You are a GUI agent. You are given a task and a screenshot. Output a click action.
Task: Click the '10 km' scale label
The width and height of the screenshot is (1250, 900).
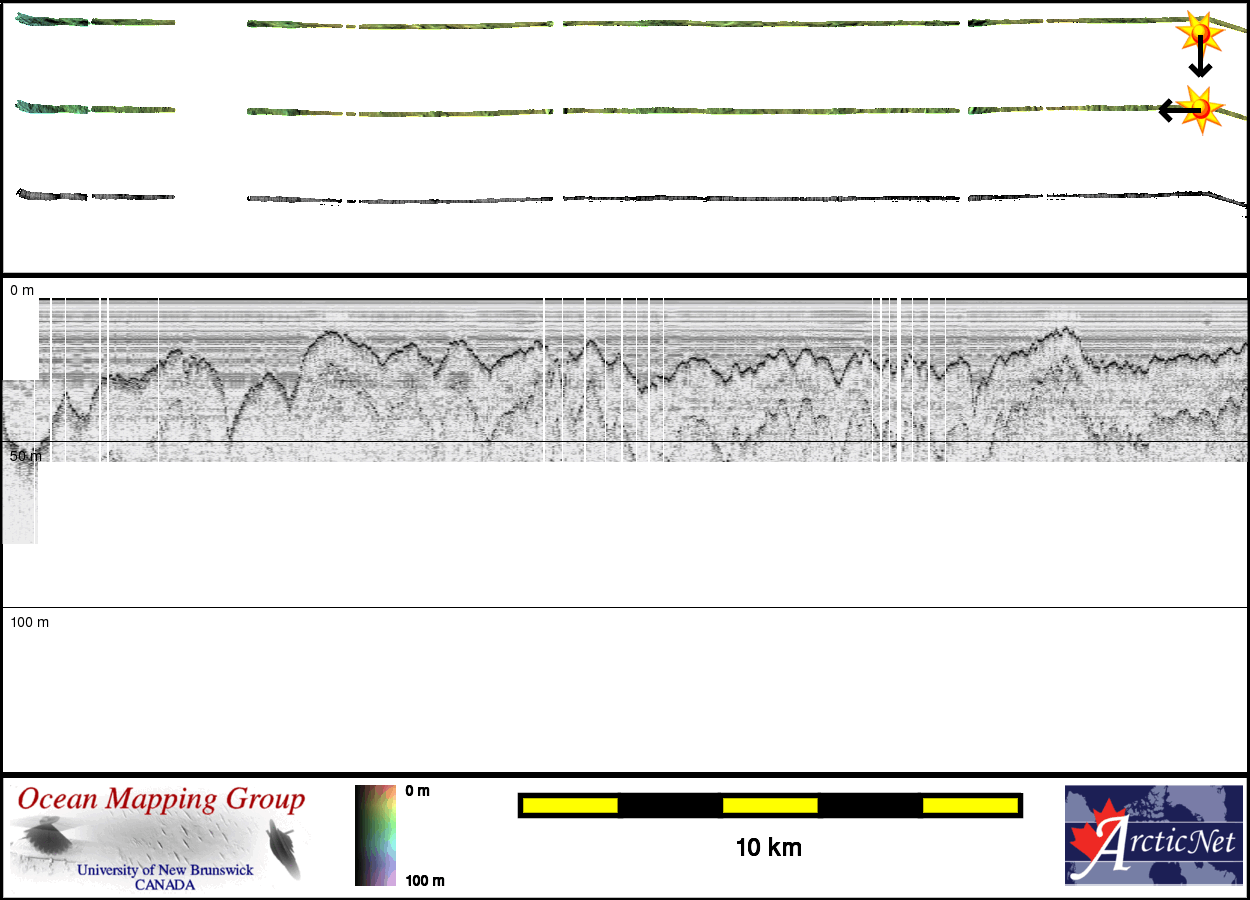[x=768, y=848]
